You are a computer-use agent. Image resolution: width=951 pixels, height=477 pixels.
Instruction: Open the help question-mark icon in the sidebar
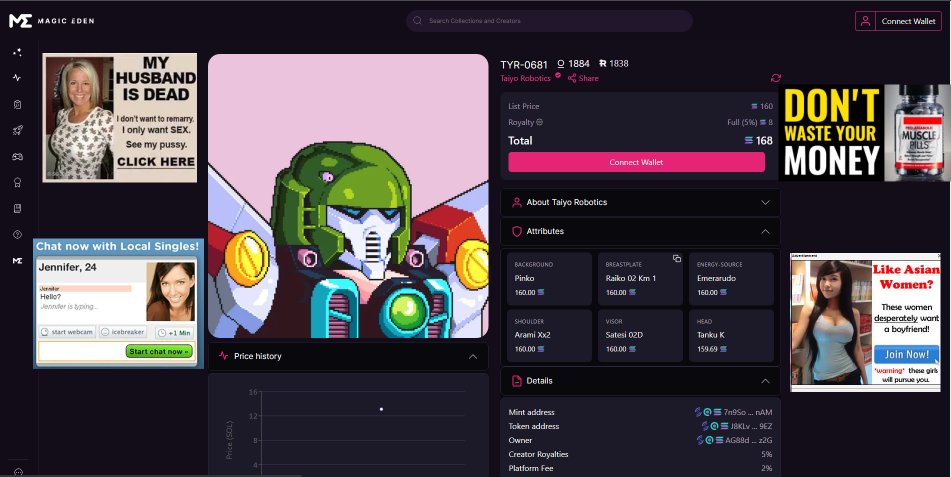point(17,234)
